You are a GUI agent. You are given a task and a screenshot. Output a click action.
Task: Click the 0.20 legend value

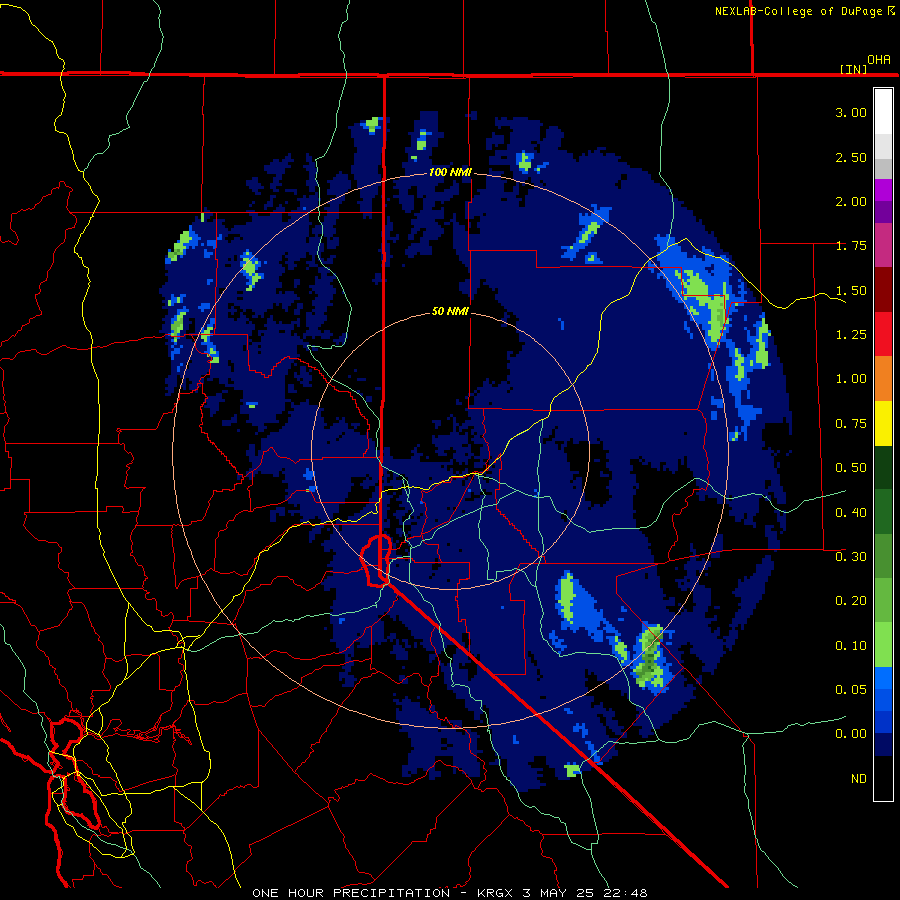851,601
